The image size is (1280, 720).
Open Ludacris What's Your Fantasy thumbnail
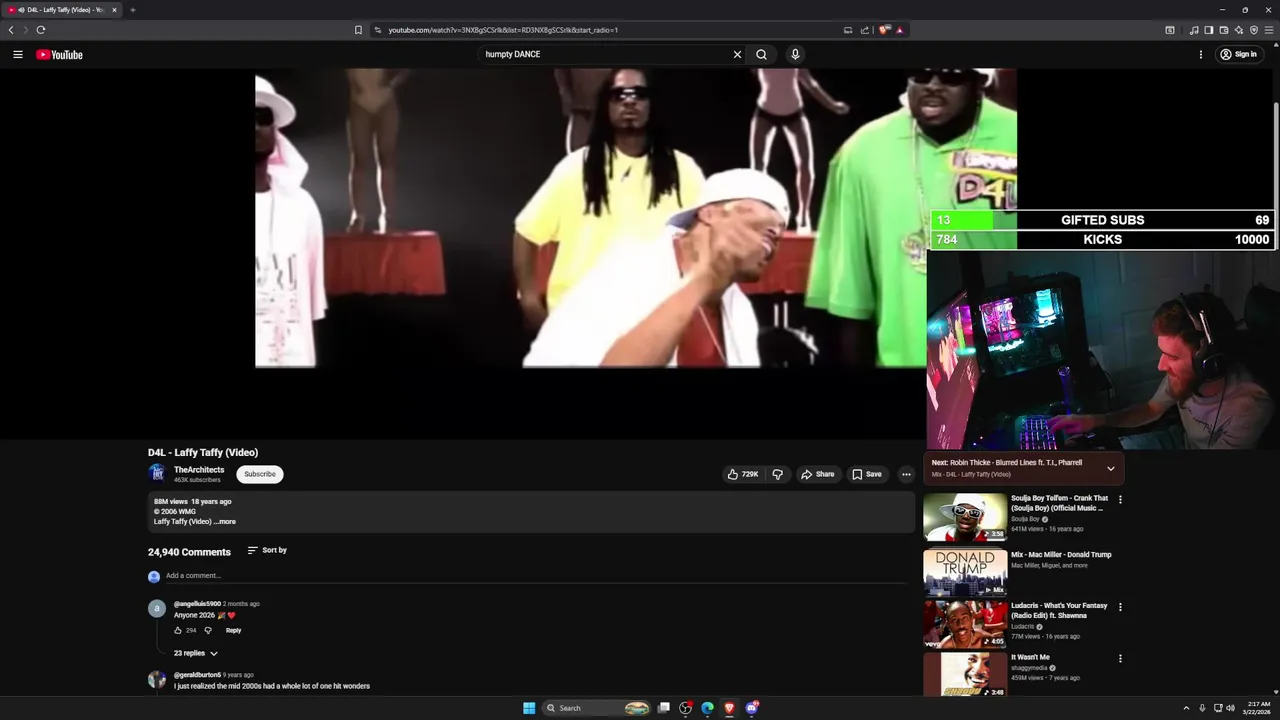(x=965, y=624)
